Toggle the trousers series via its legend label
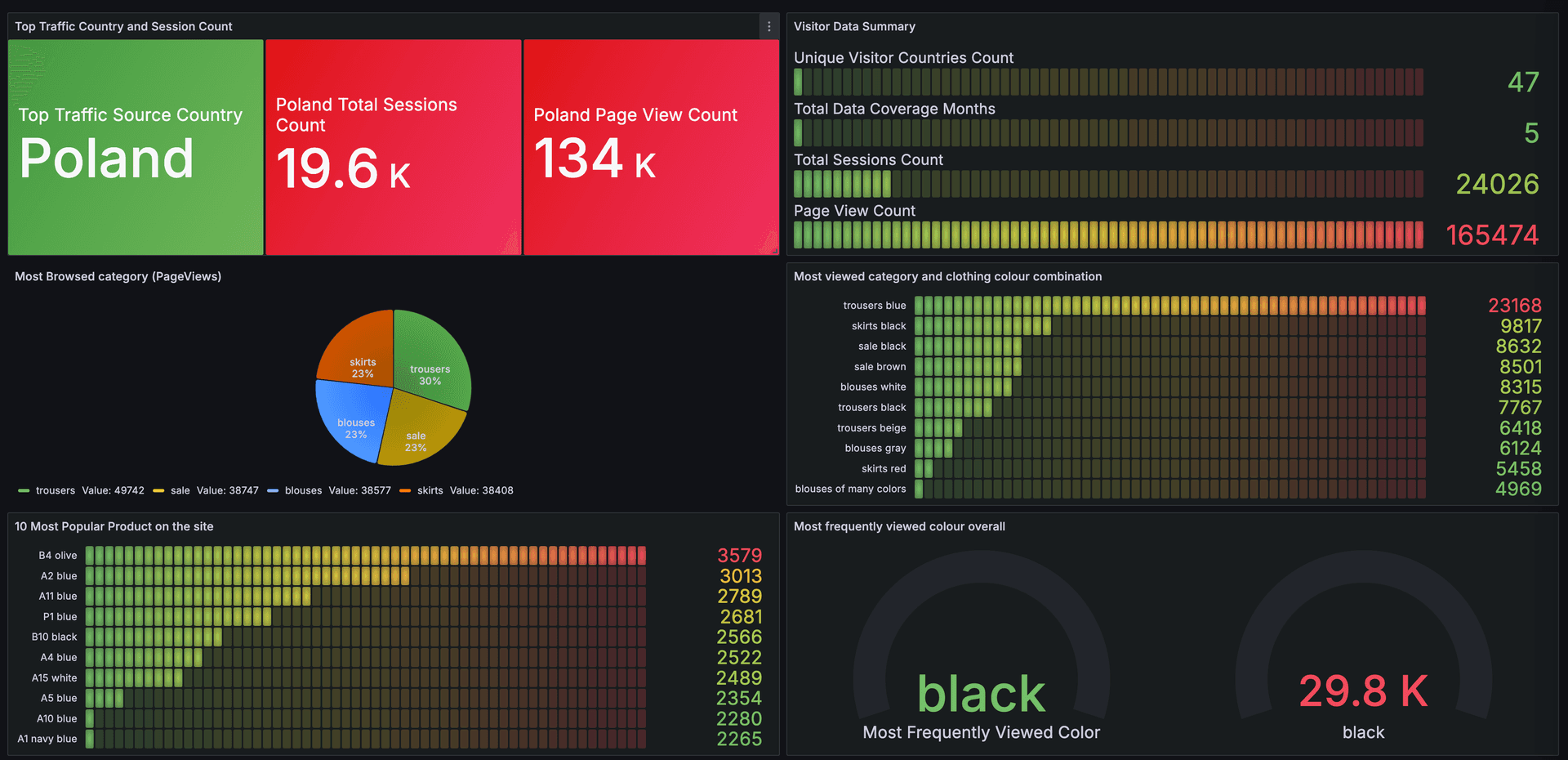Image resolution: width=1568 pixels, height=760 pixels. coord(56,490)
